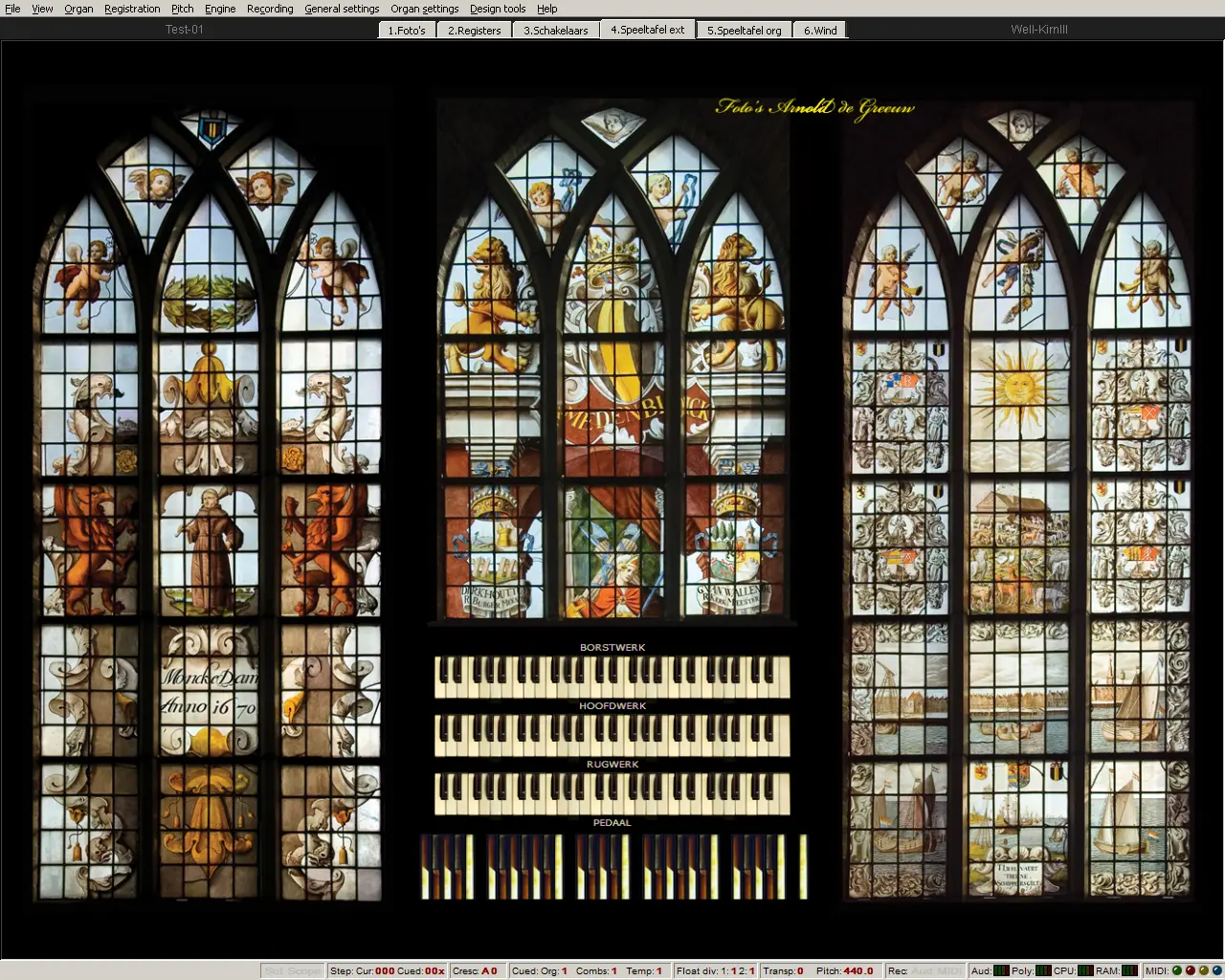Click the Aud audio level meter
The height and width of the screenshot is (980, 1225).
coord(1001,970)
